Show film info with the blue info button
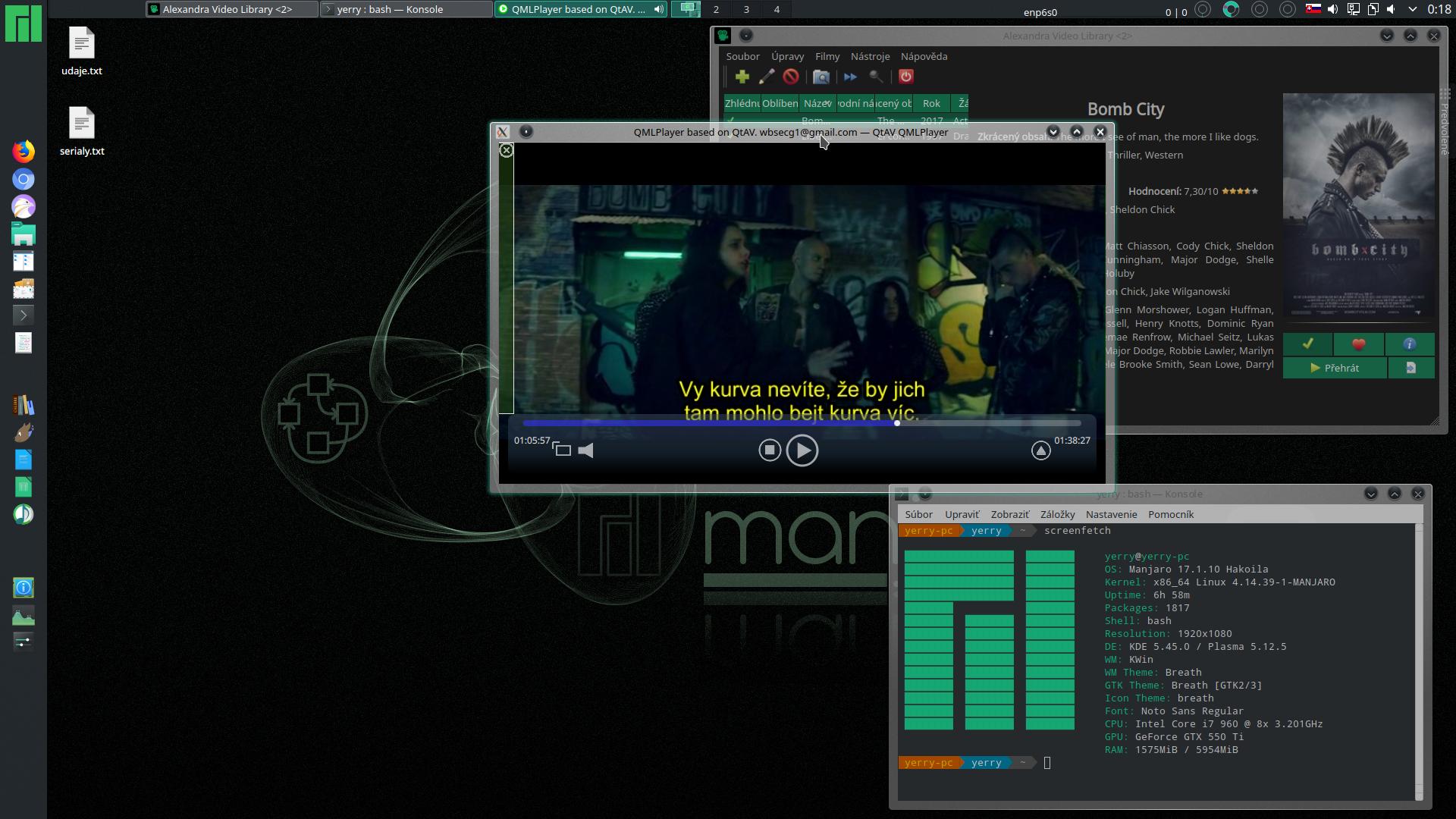 click(x=1409, y=344)
